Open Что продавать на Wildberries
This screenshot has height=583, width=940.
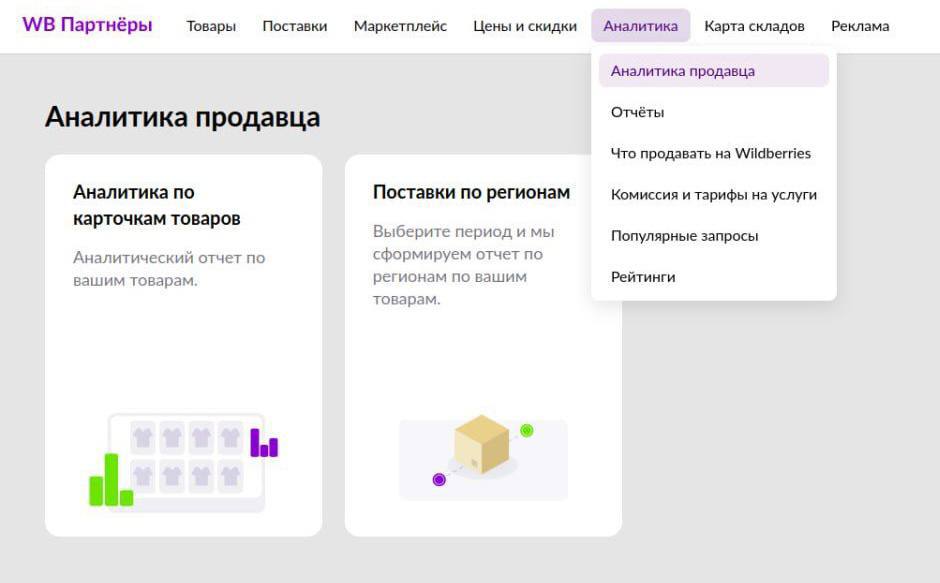click(710, 153)
